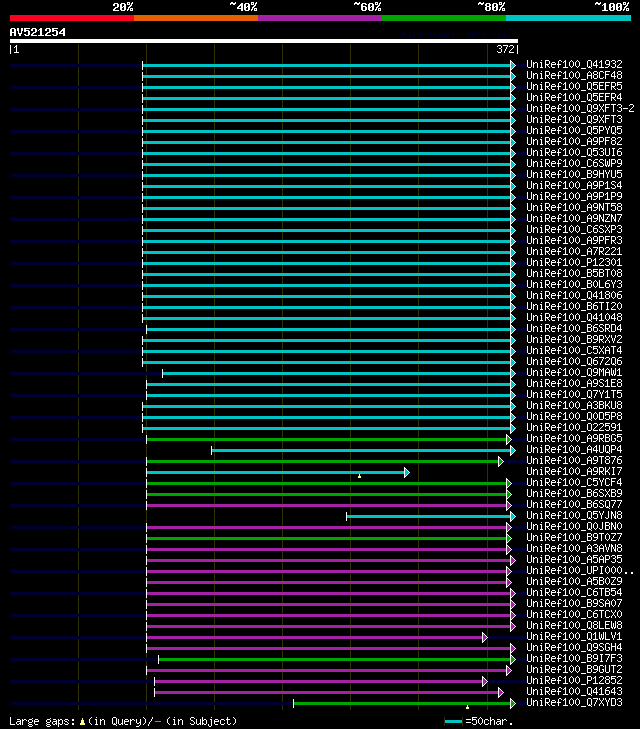
Task: Select the UniRef100_A9RBG5 label
Action: click(574, 438)
